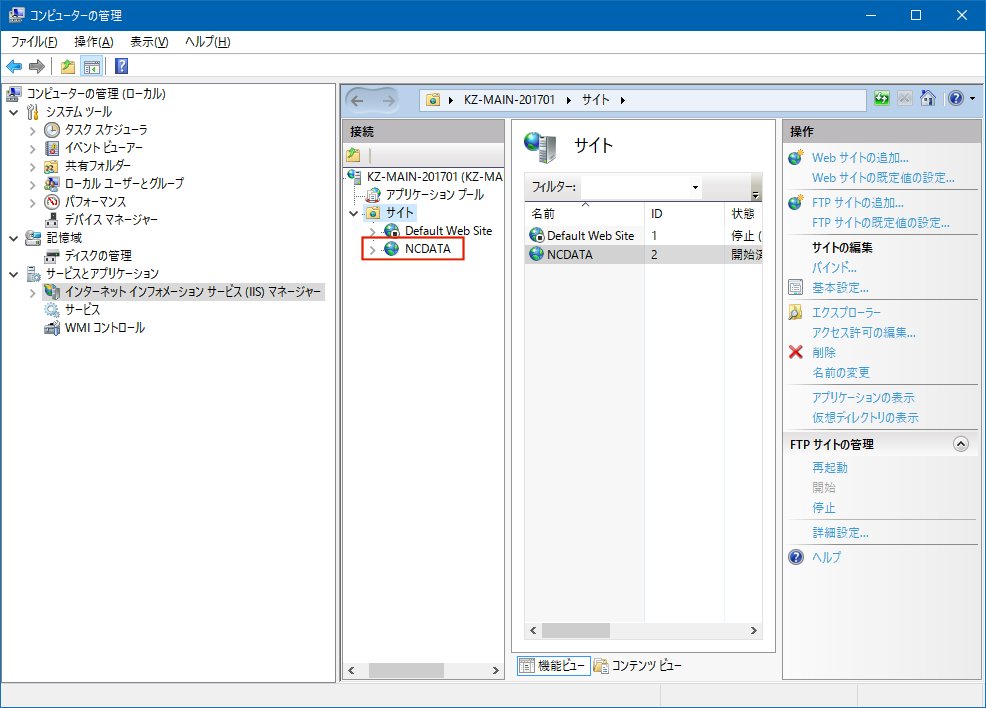
Task: Click the Back arrow in the MMC toolbar
Action: (14, 66)
